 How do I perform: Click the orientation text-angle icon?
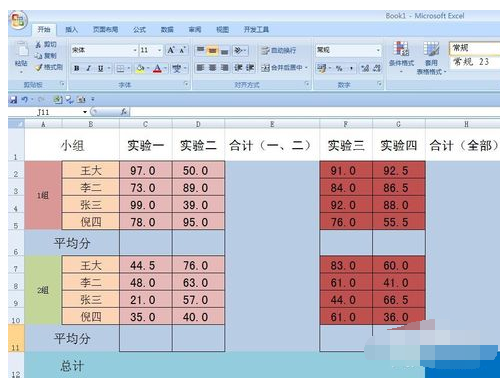(238, 50)
